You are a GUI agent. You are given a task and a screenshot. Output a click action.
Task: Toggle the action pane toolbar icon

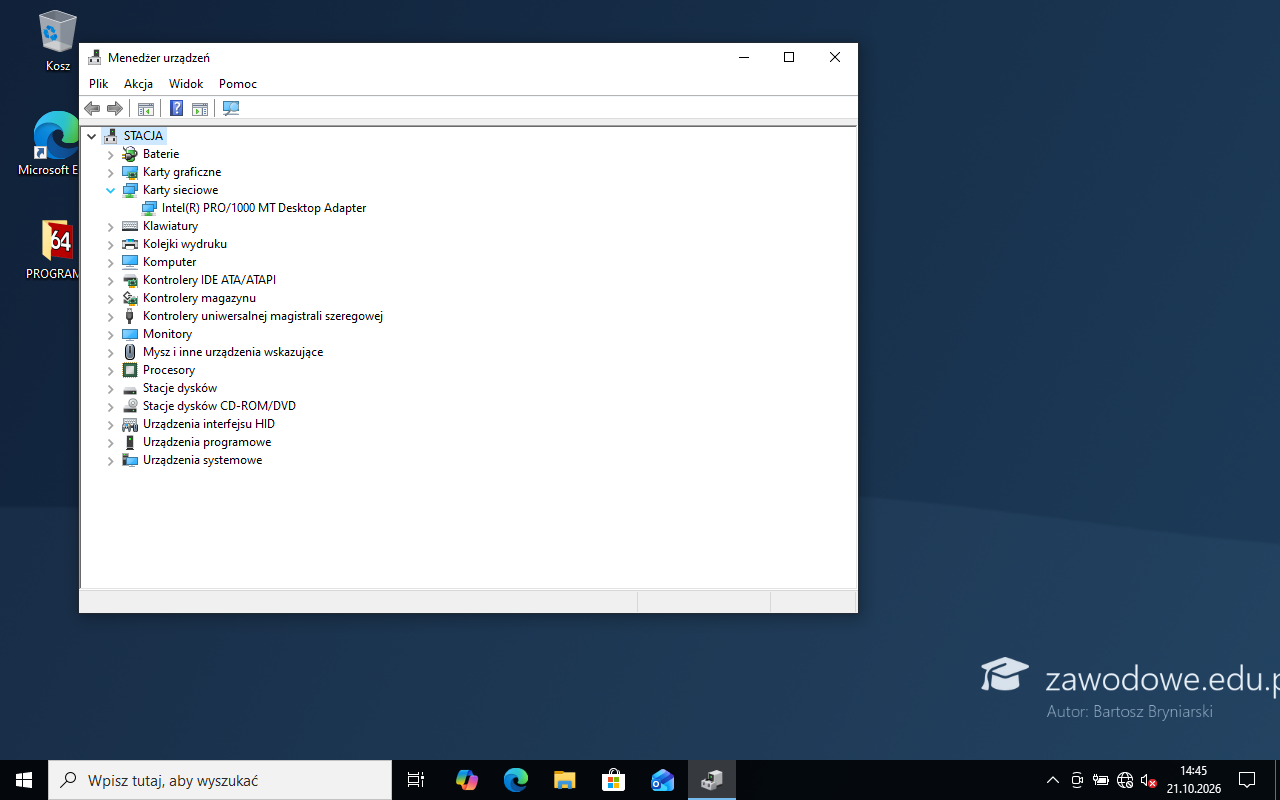click(200, 108)
